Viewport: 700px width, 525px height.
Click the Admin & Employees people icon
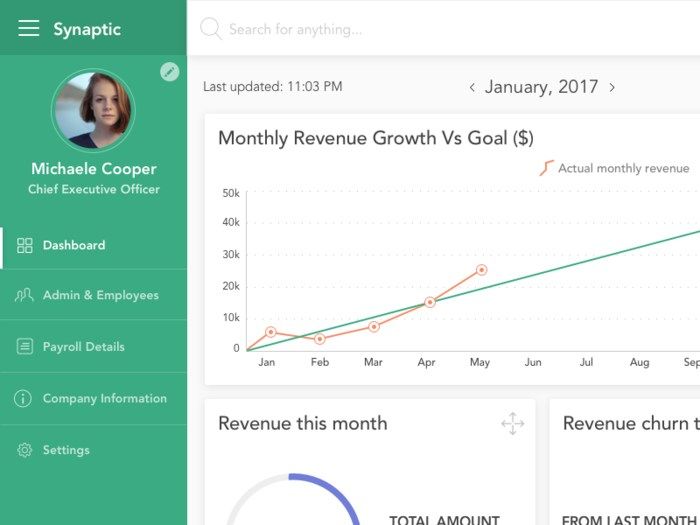click(24, 295)
